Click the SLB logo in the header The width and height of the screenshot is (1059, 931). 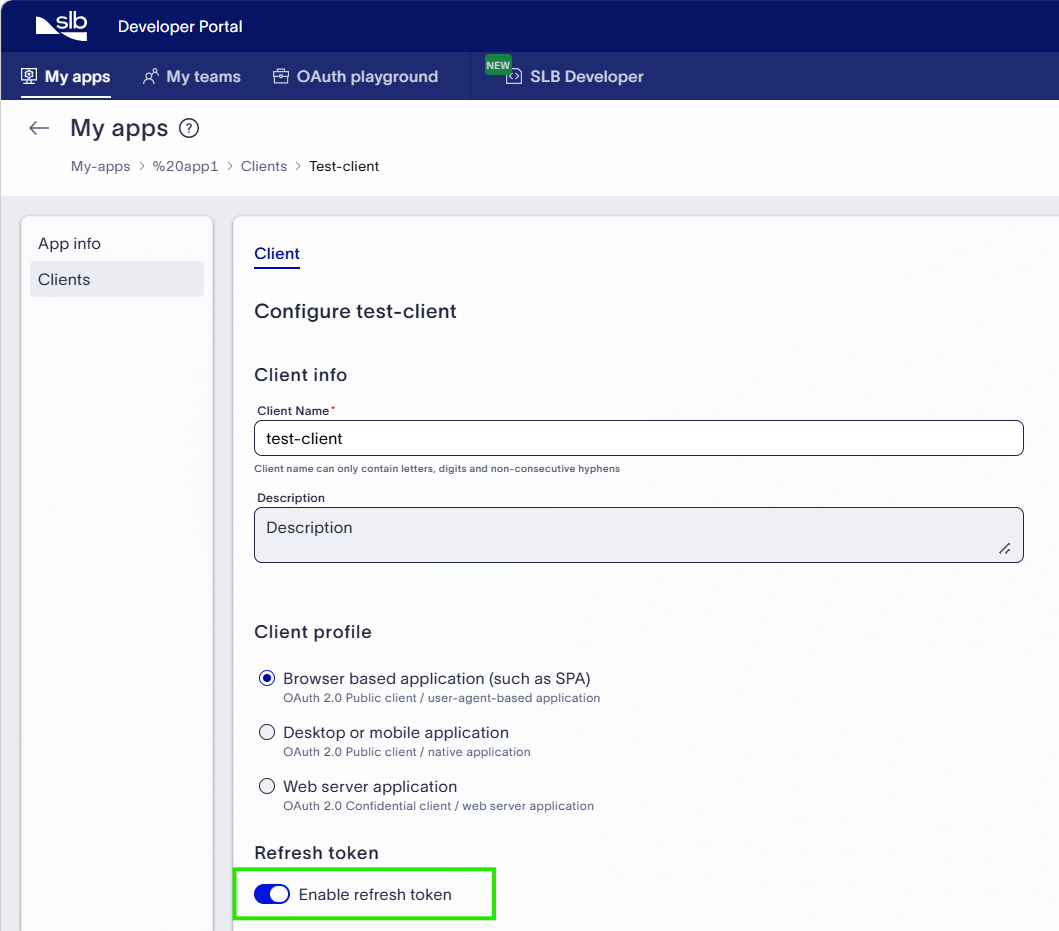pos(61,26)
